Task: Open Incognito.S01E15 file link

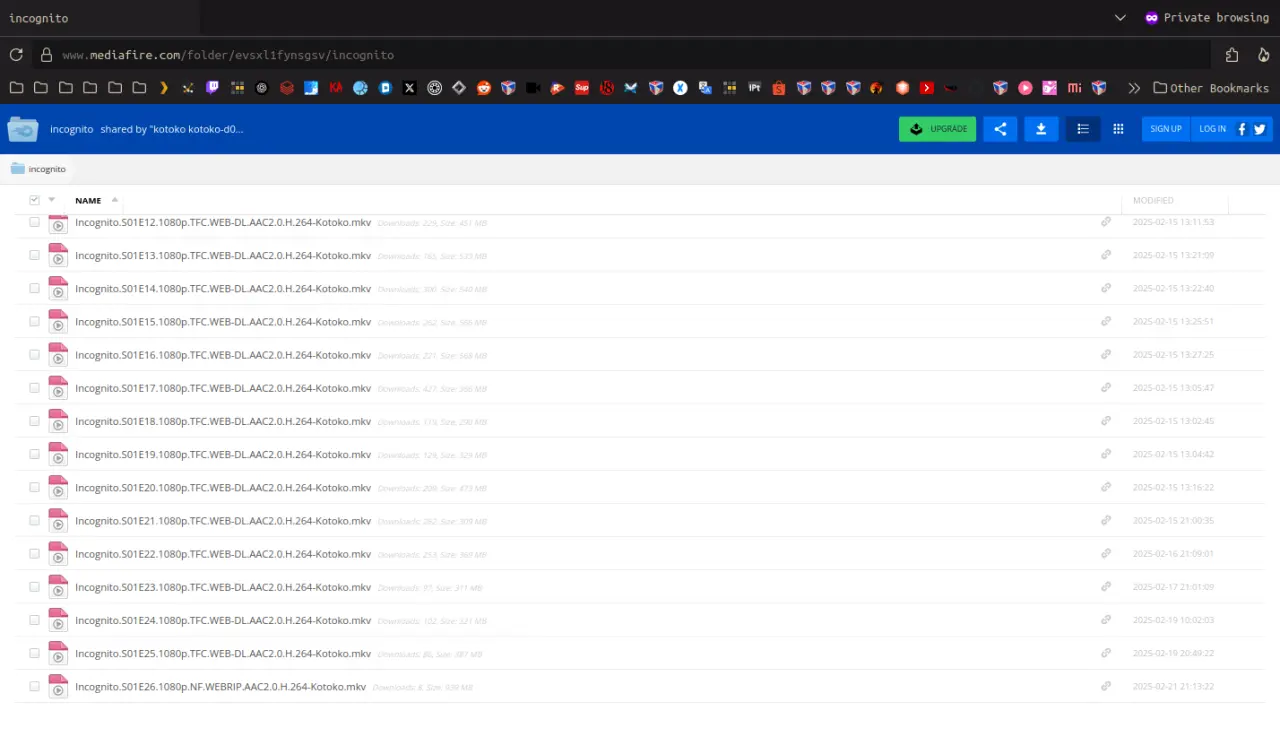Action: tap(223, 321)
